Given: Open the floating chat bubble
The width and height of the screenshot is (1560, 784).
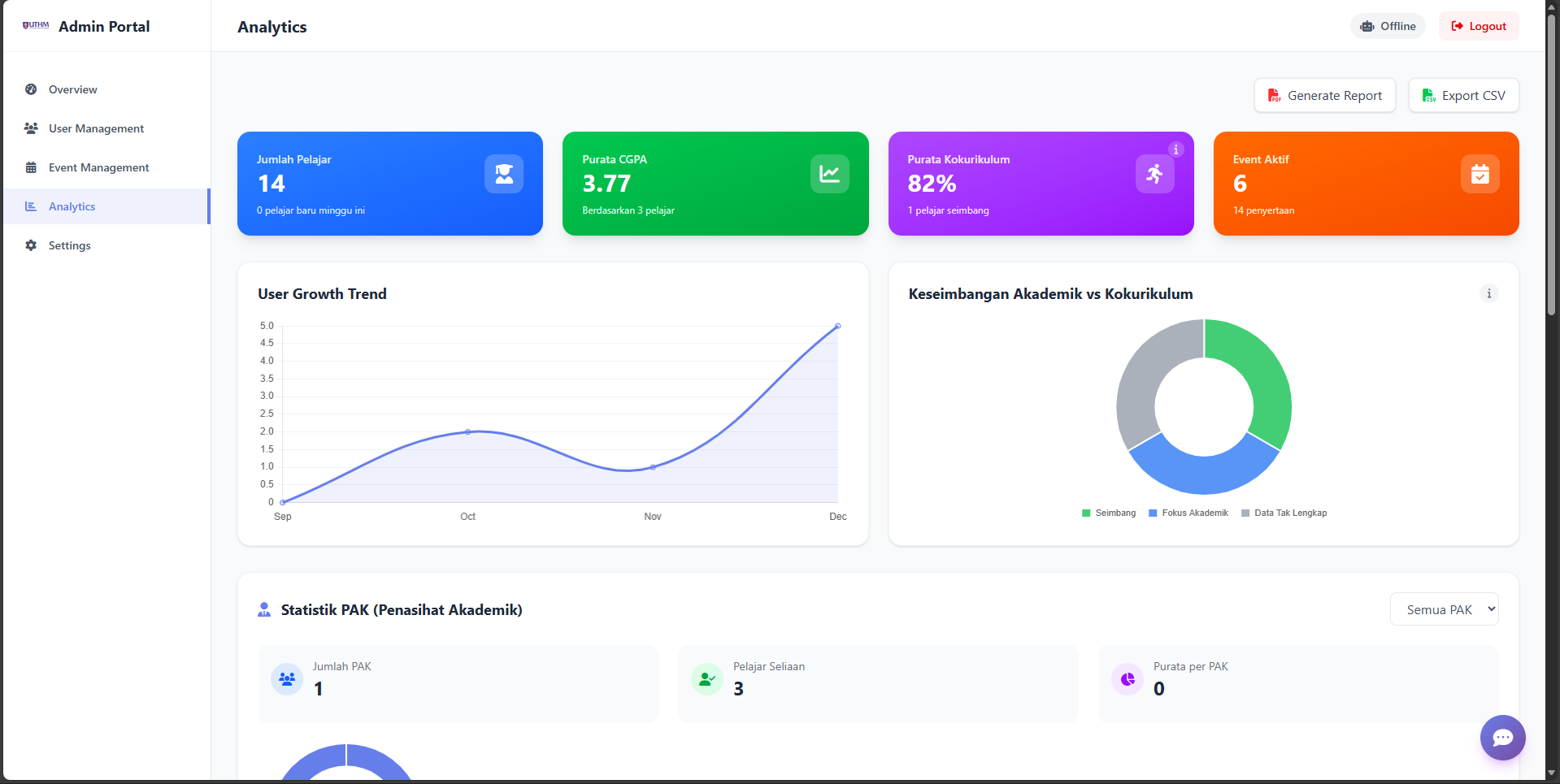Looking at the screenshot, I should [x=1502, y=738].
